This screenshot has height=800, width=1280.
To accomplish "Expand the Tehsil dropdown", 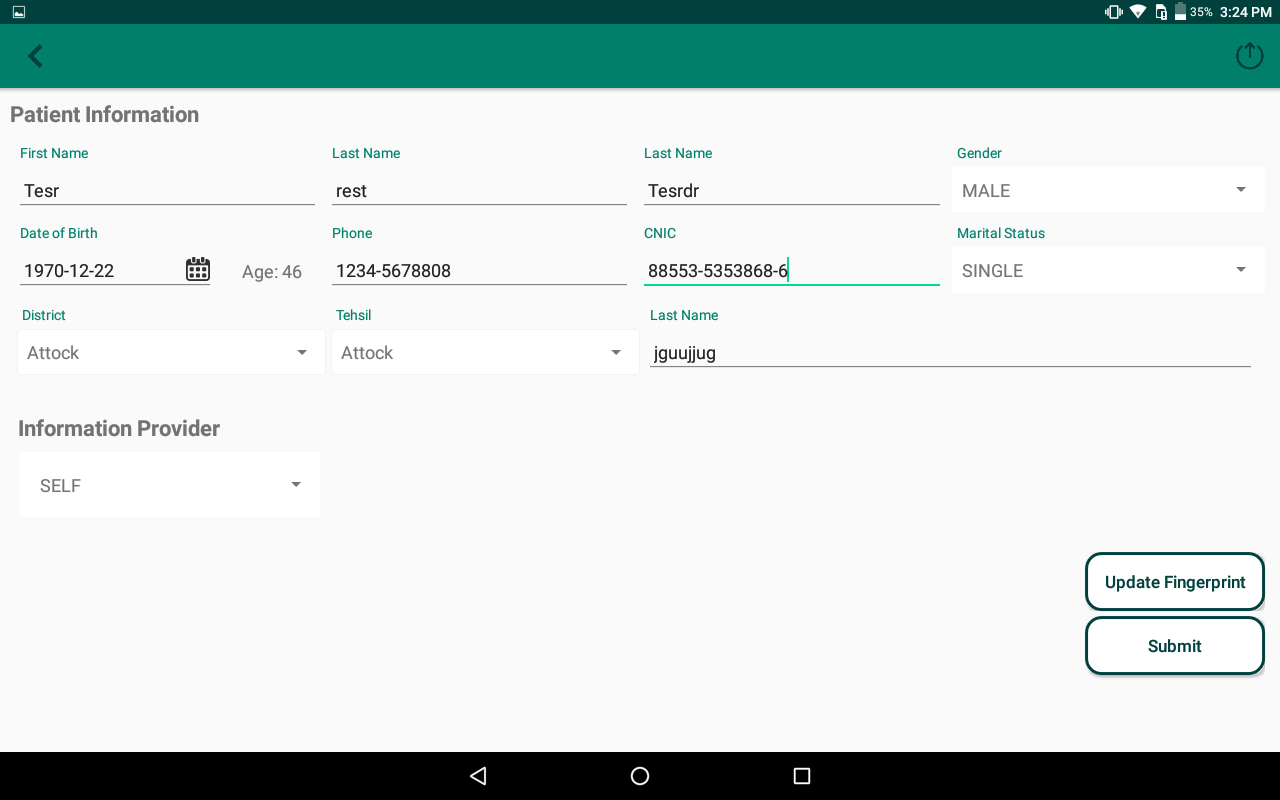I will [x=485, y=352].
